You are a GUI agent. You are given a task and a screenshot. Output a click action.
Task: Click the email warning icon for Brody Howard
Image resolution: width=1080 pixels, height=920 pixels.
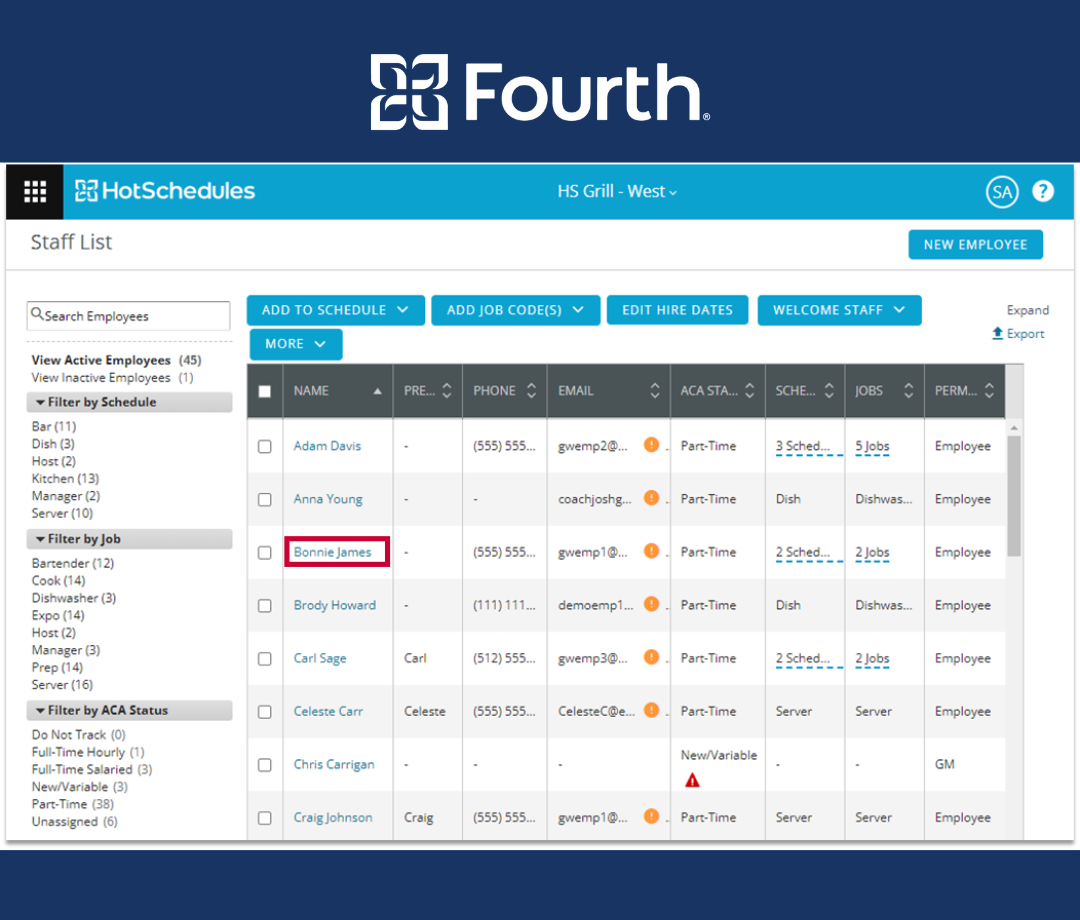651,604
